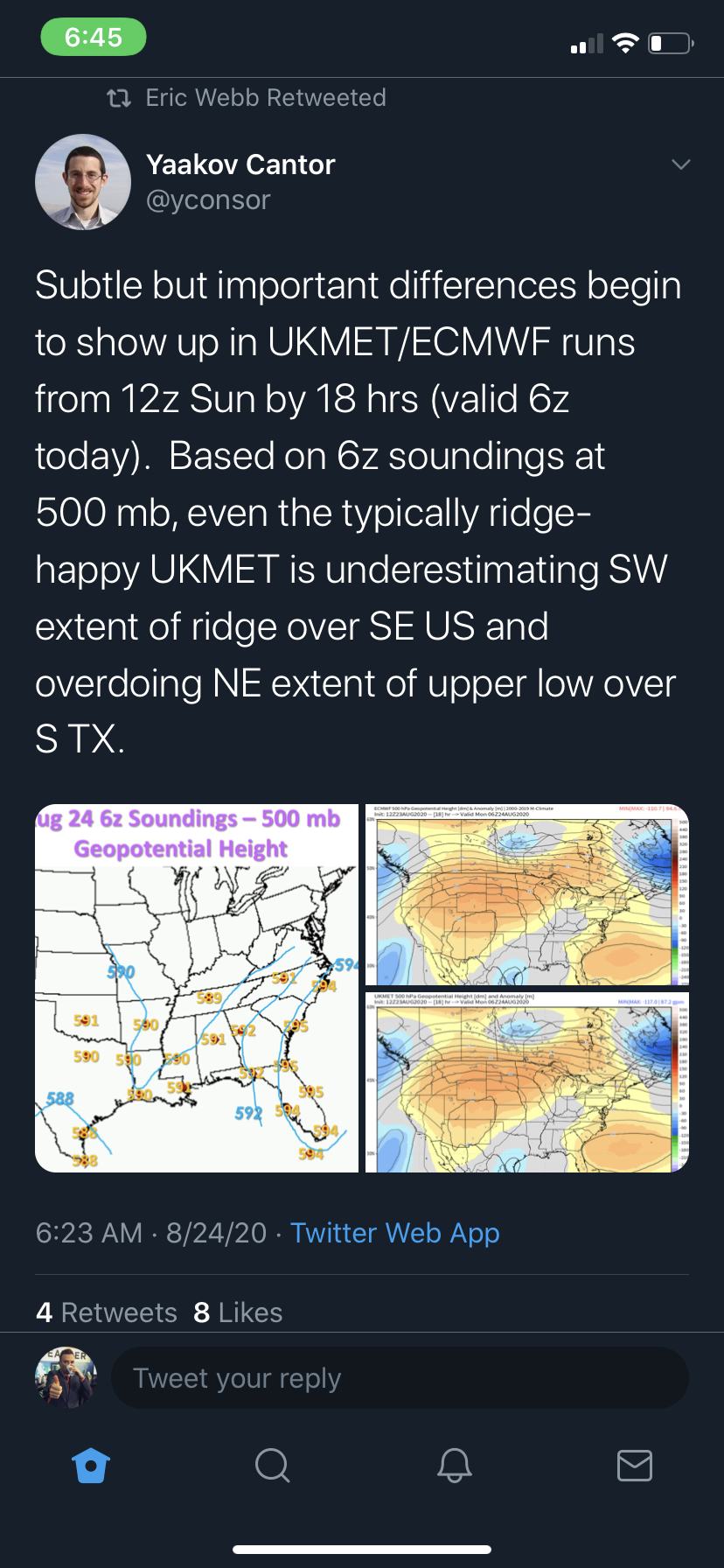Tap the Tweet your reply field
Image resolution: width=724 pixels, height=1568 pixels.
coord(400,1378)
